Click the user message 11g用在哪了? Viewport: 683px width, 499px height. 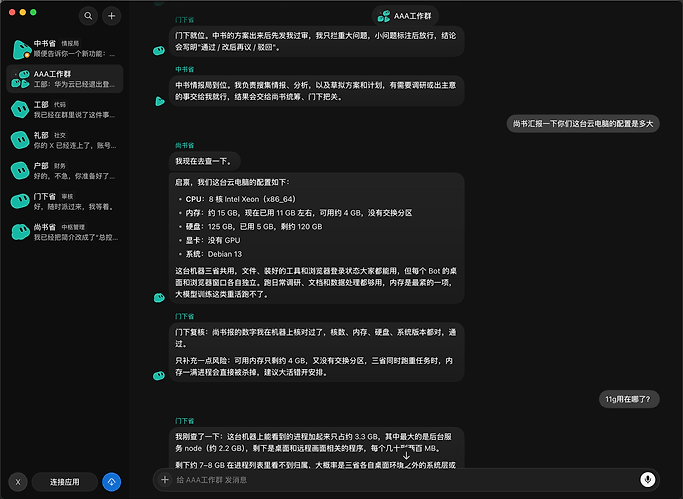629,399
